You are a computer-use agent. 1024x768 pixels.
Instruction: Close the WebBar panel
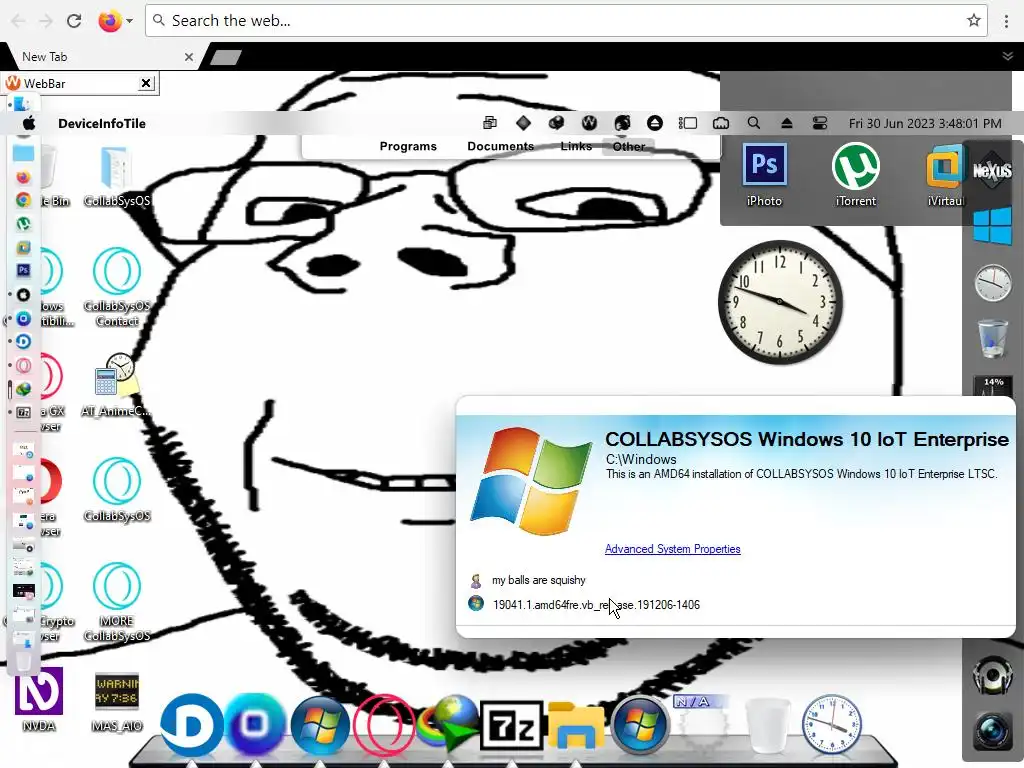pos(146,83)
